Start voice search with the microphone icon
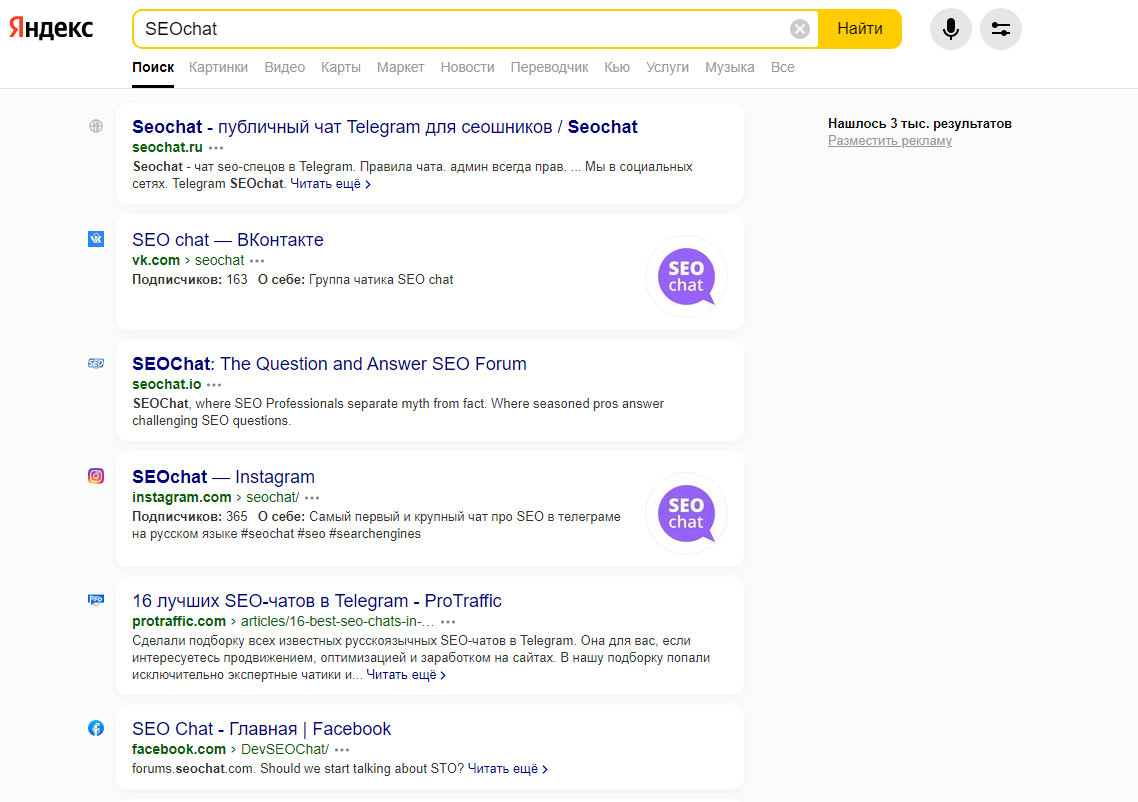This screenshot has width=1138, height=802. point(951,29)
